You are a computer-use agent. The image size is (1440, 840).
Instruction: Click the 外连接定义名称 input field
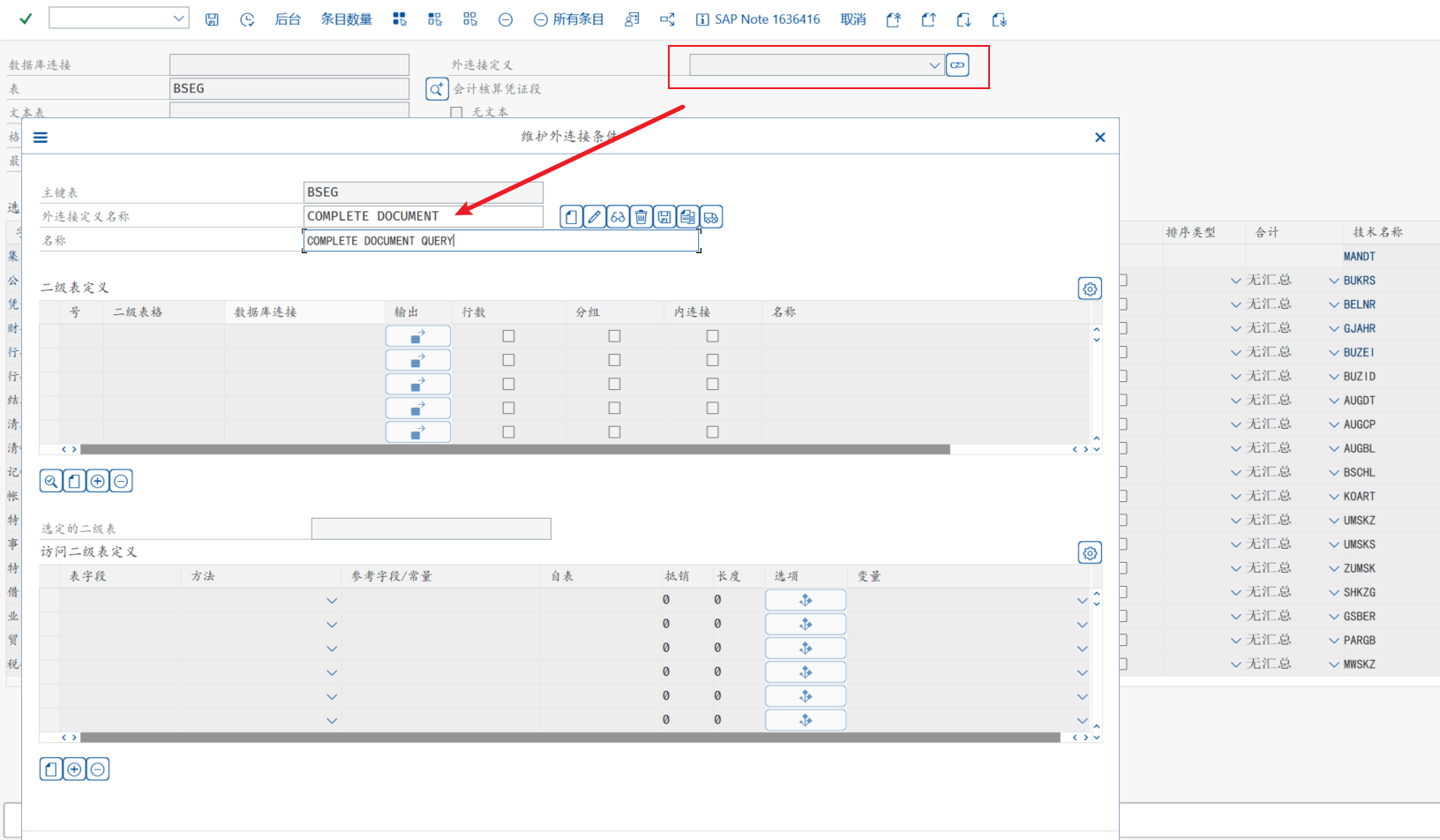click(x=424, y=216)
